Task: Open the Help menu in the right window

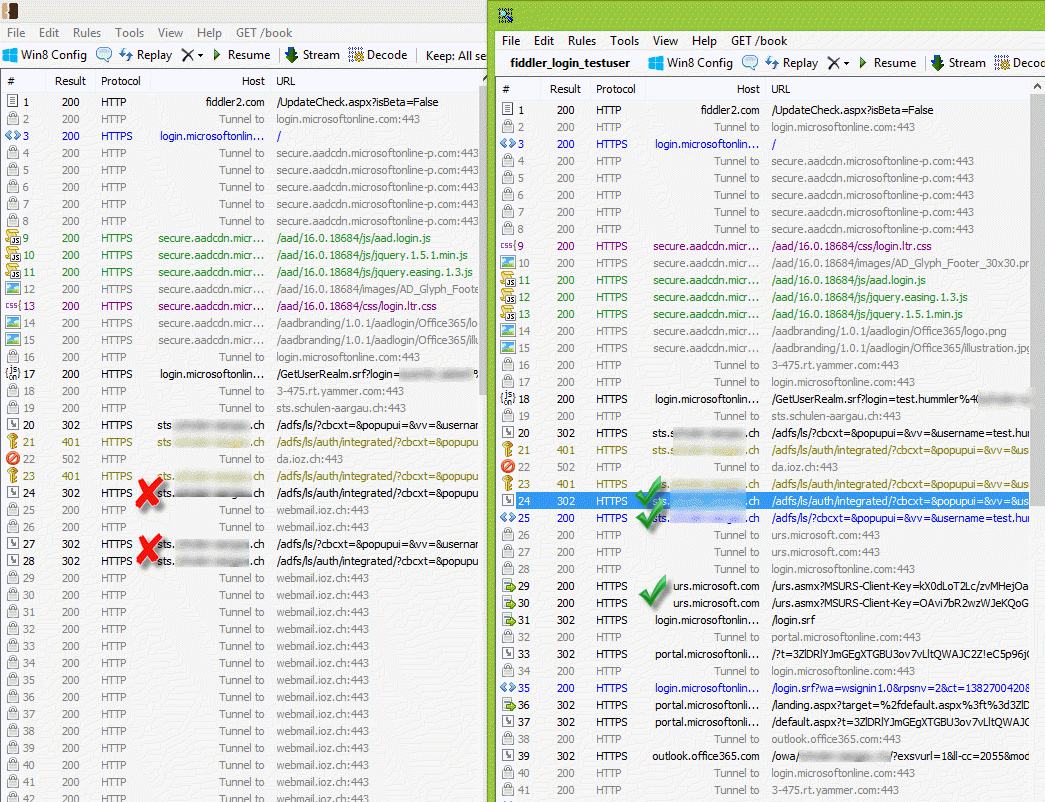Action: (x=704, y=41)
